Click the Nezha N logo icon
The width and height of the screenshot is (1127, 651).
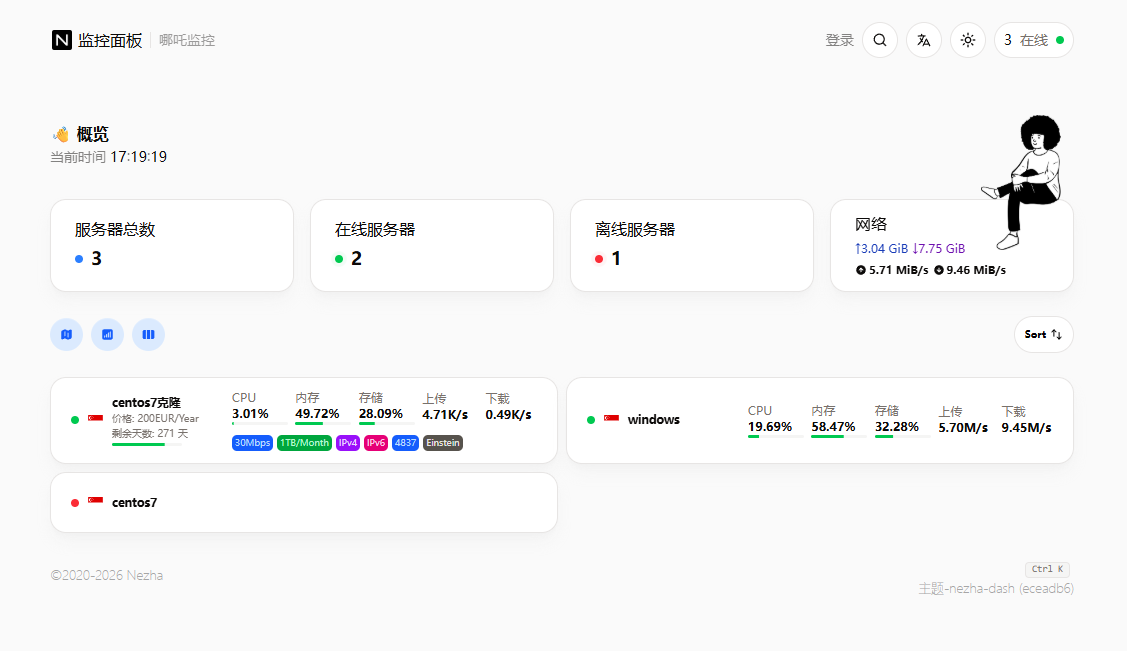click(62, 40)
